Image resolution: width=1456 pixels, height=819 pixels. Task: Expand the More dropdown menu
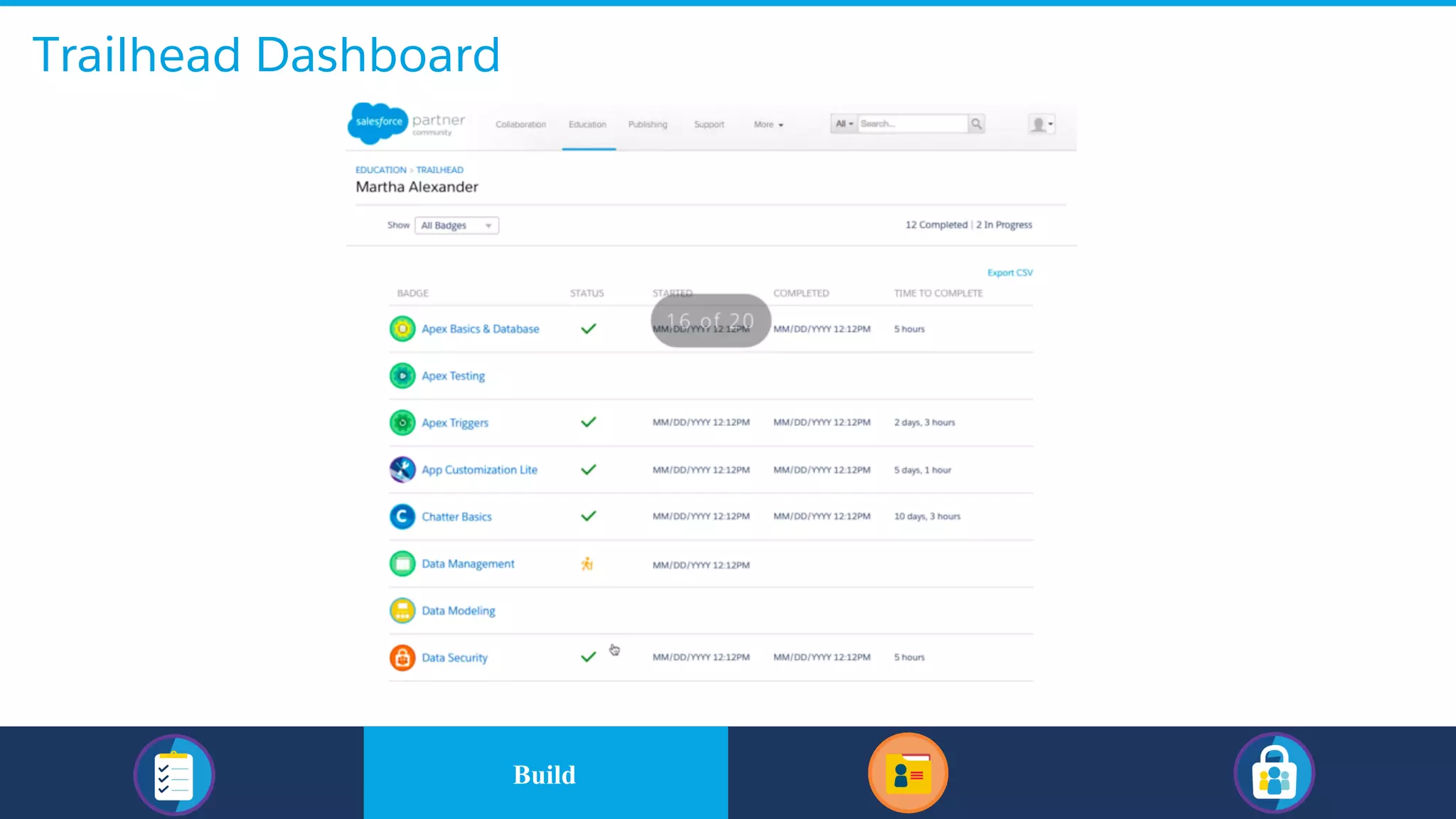click(x=769, y=124)
